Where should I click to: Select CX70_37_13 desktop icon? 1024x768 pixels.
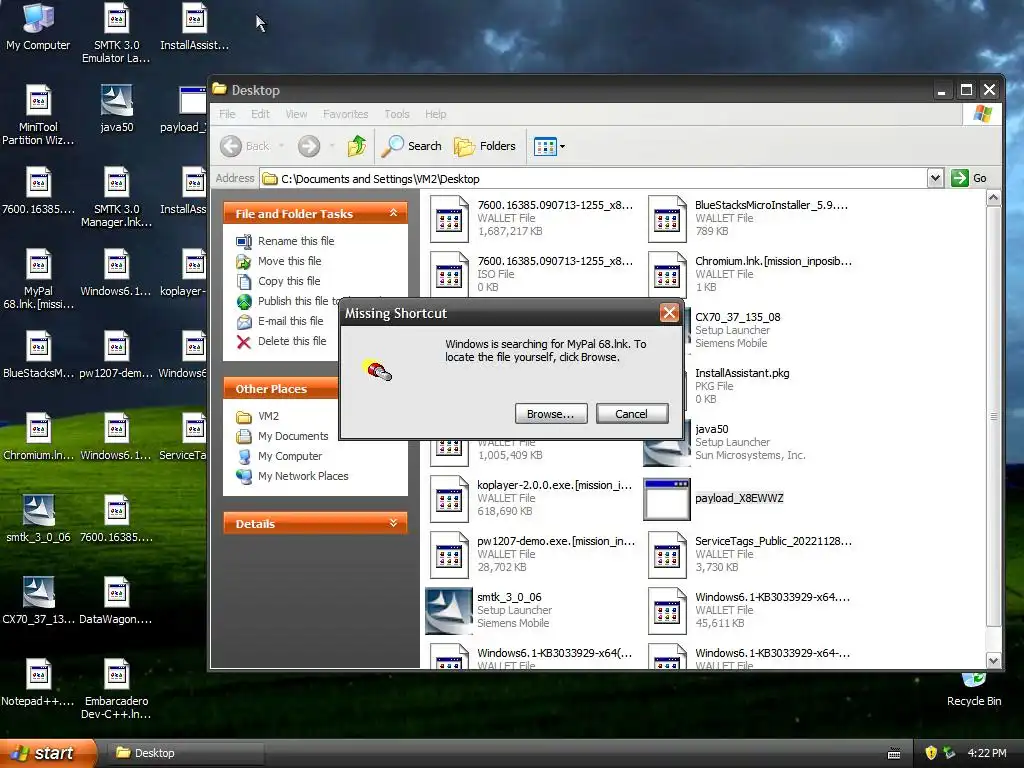tap(38, 600)
